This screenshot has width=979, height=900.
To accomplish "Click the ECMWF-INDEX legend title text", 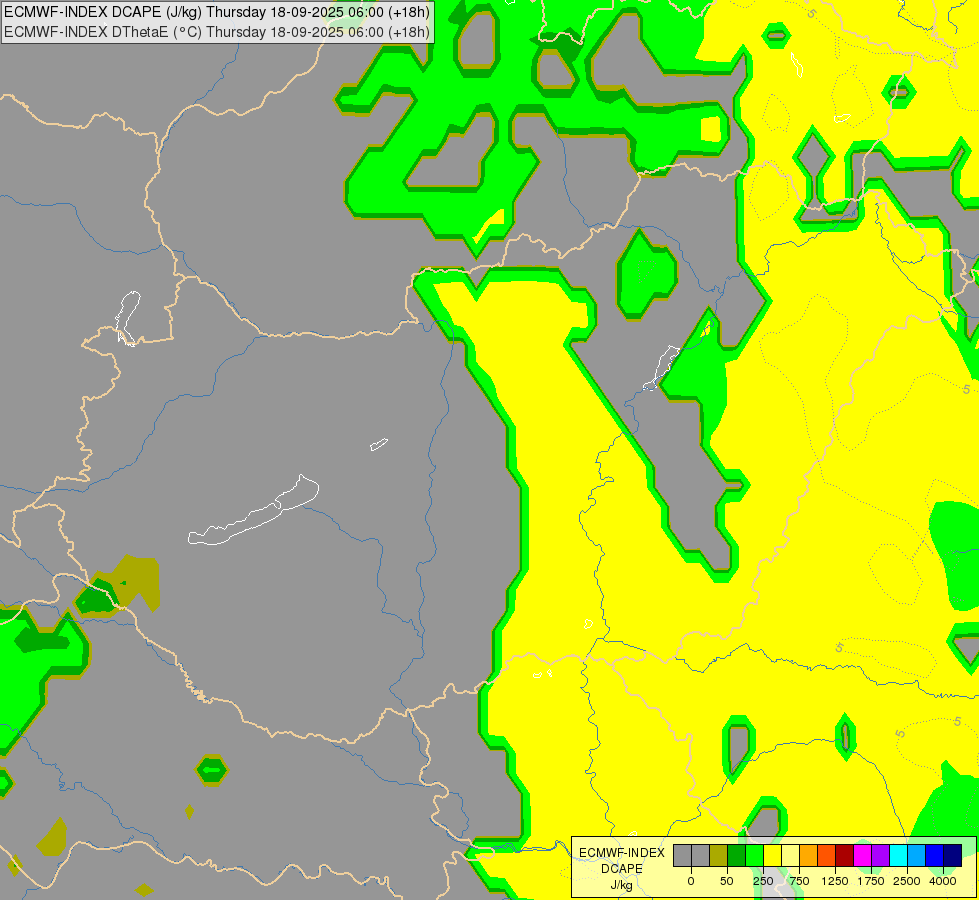I will [x=622, y=853].
